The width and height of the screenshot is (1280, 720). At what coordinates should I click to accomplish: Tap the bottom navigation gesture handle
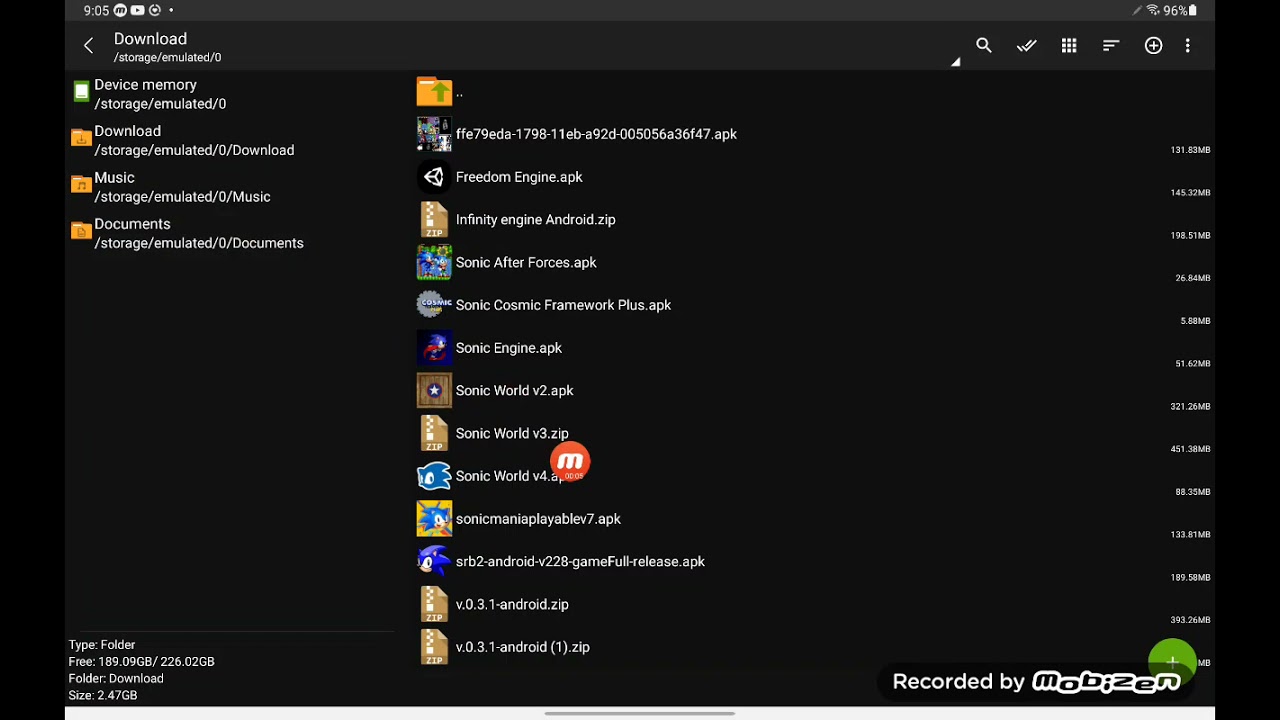click(x=640, y=714)
